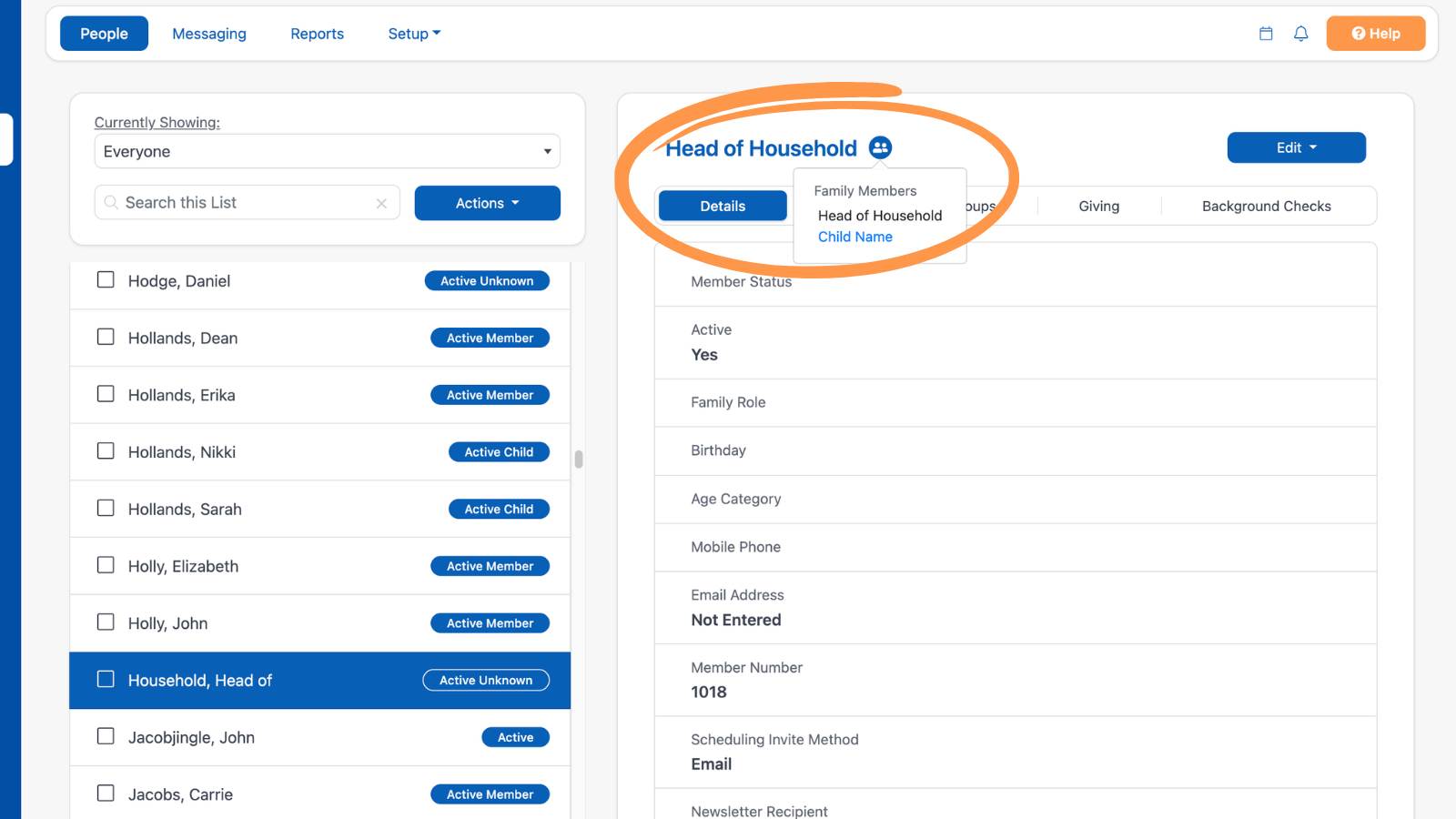Click the Email Address Not Entered value
1456x819 pixels.
click(736, 620)
